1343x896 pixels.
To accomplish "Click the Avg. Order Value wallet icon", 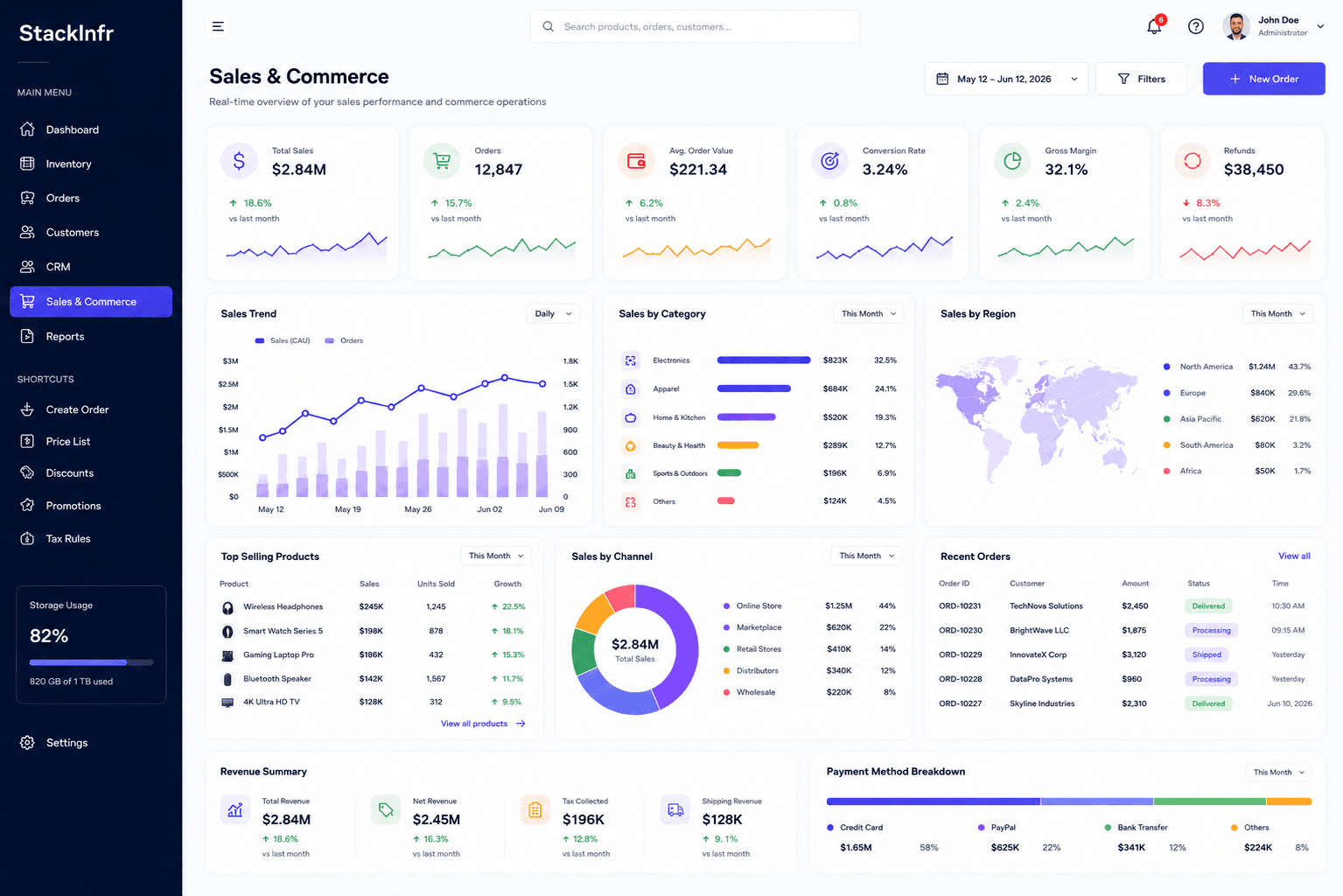I will click(636, 161).
